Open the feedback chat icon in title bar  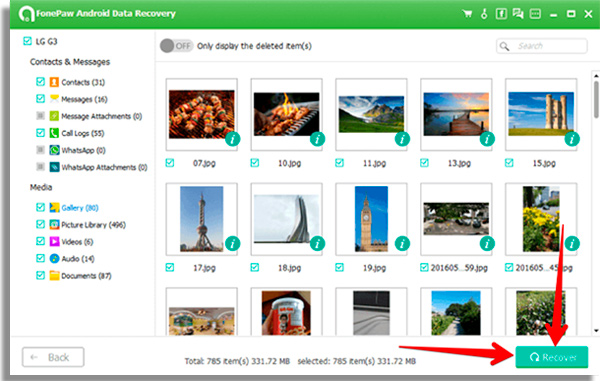point(518,14)
